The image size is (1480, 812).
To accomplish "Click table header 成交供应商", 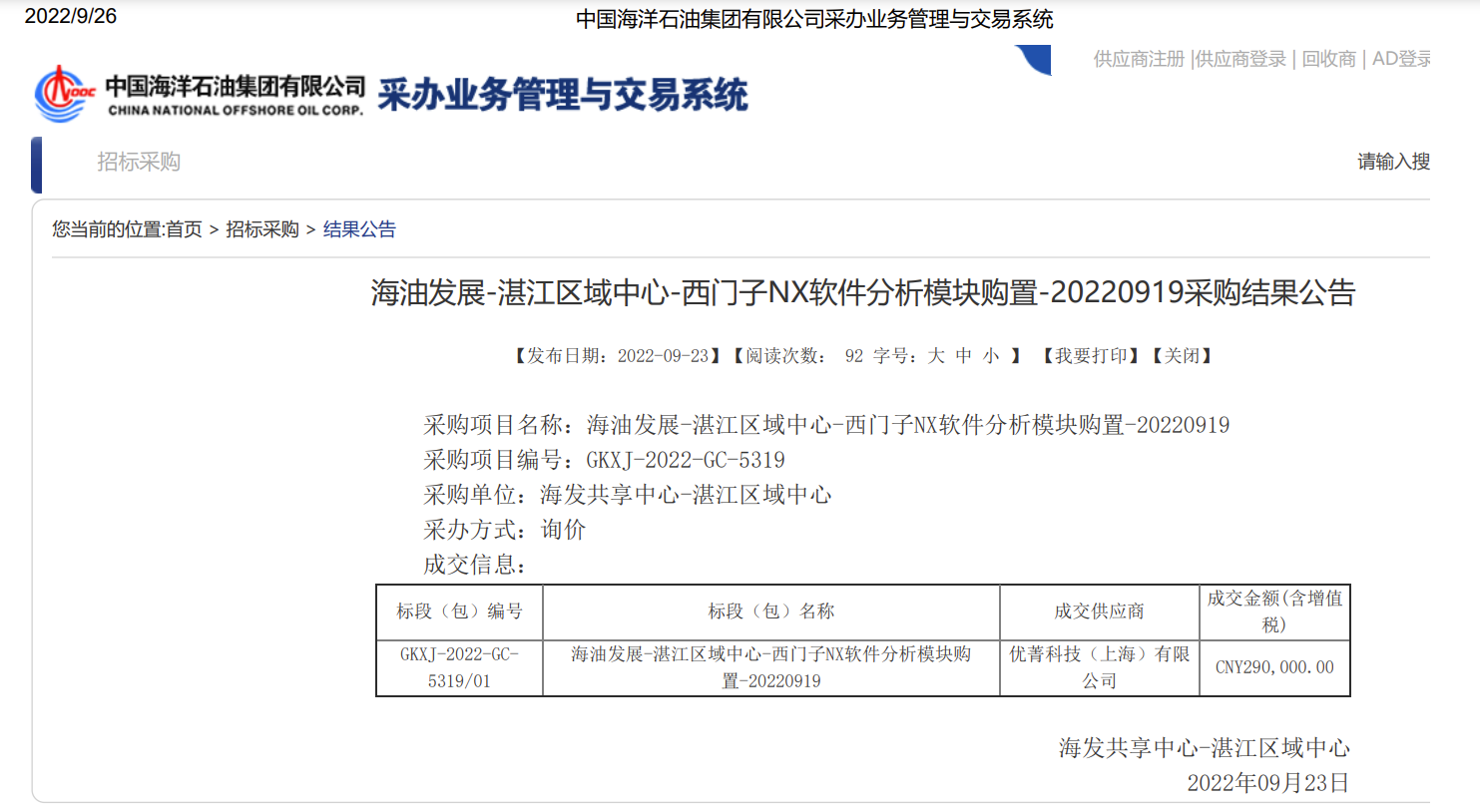I will tap(1100, 611).
